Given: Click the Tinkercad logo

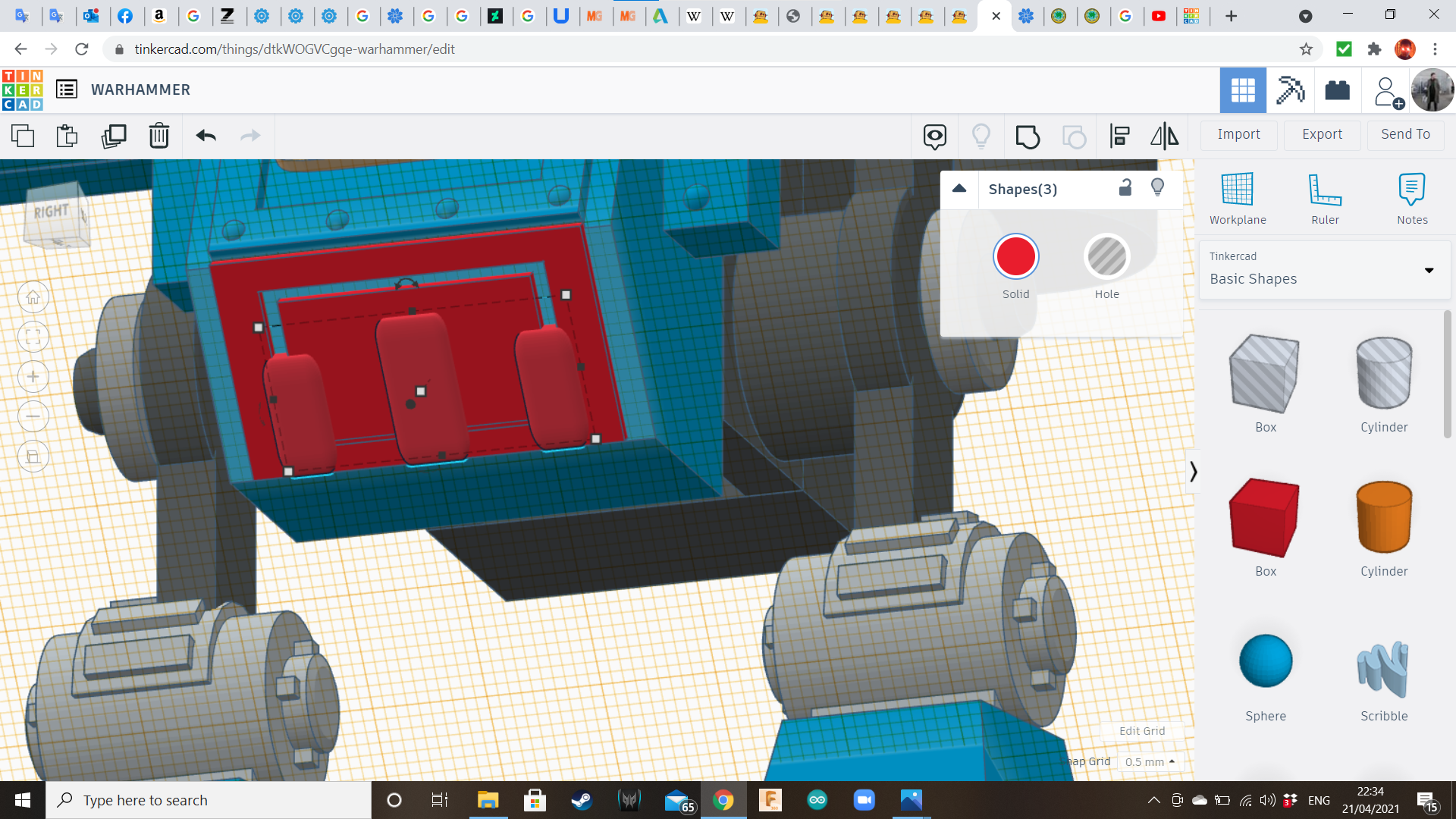Looking at the screenshot, I should (23, 90).
